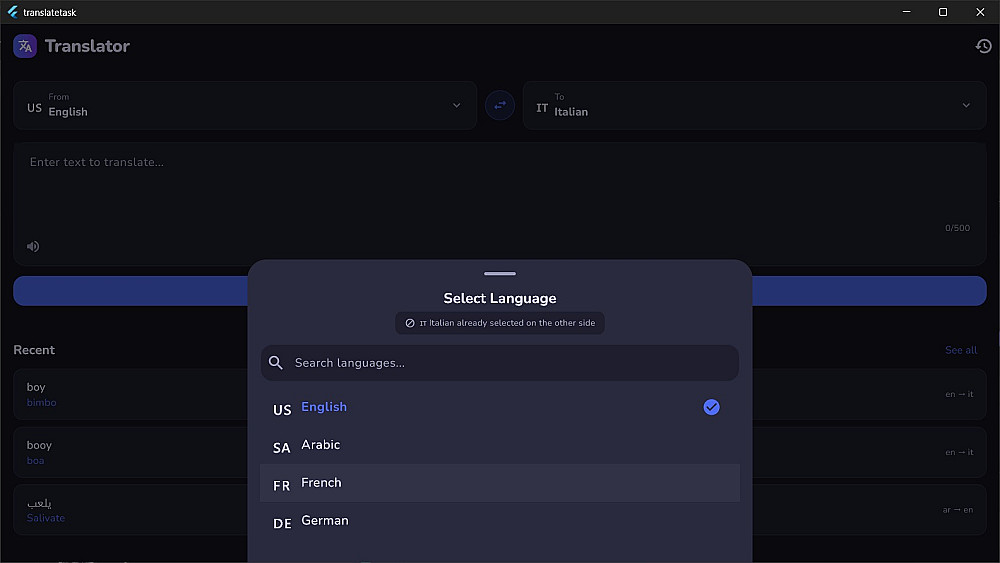The height and width of the screenshot is (563, 1000).
Task: Play audio with the speaker icon
Action: click(33, 246)
